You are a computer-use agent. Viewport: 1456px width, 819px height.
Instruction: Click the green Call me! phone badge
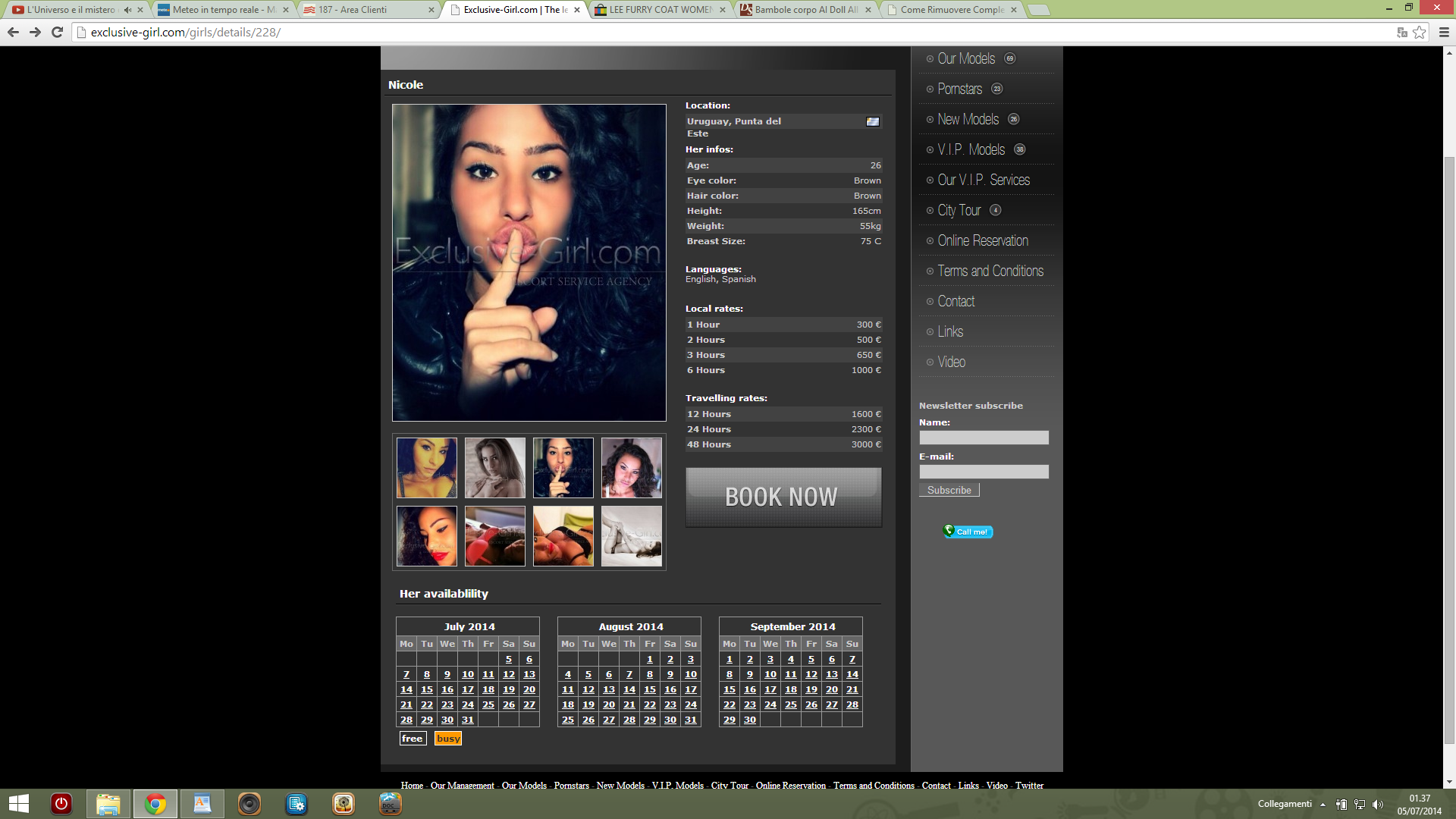pyautogui.click(x=968, y=532)
